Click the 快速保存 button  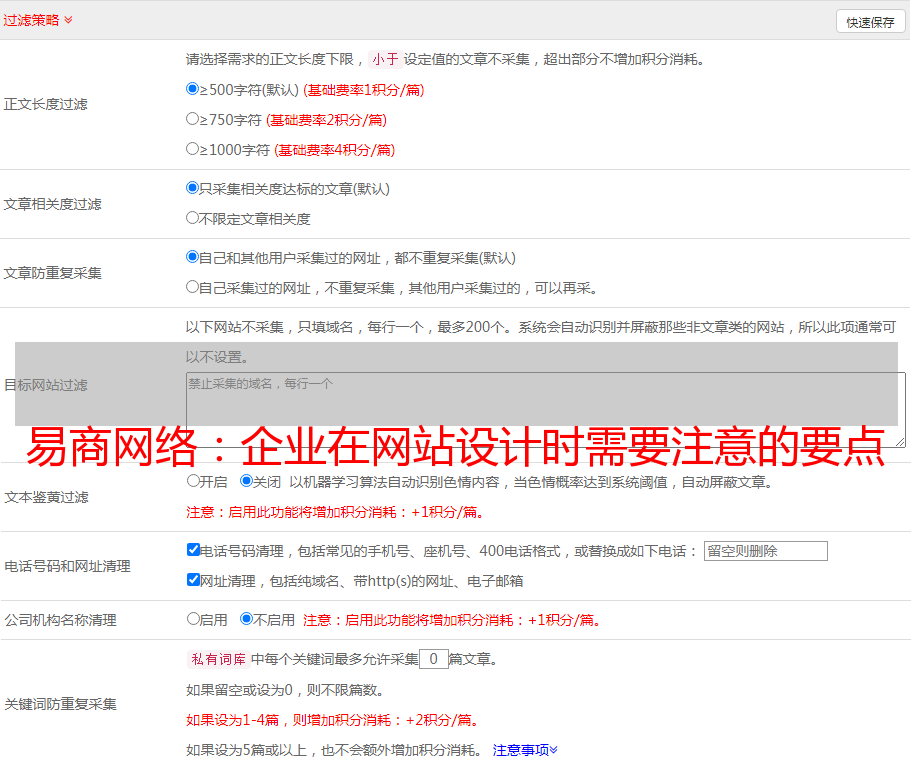[x=870, y=22]
